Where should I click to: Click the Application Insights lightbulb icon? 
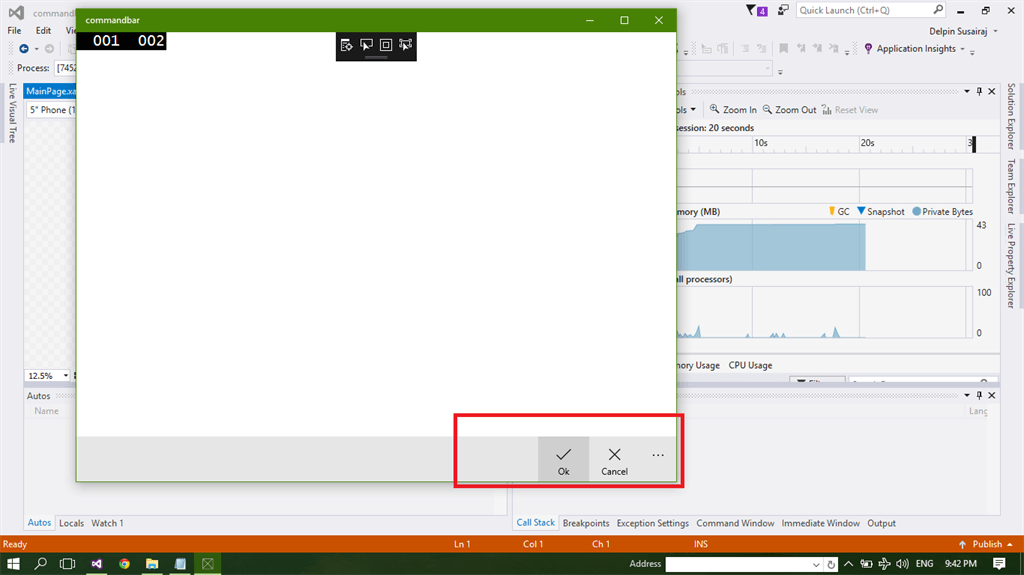click(x=868, y=49)
